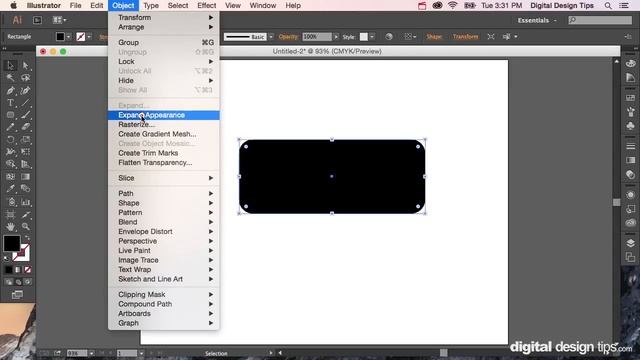
Task: Select the Selection tool arrow
Action: pyautogui.click(x=10, y=65)
